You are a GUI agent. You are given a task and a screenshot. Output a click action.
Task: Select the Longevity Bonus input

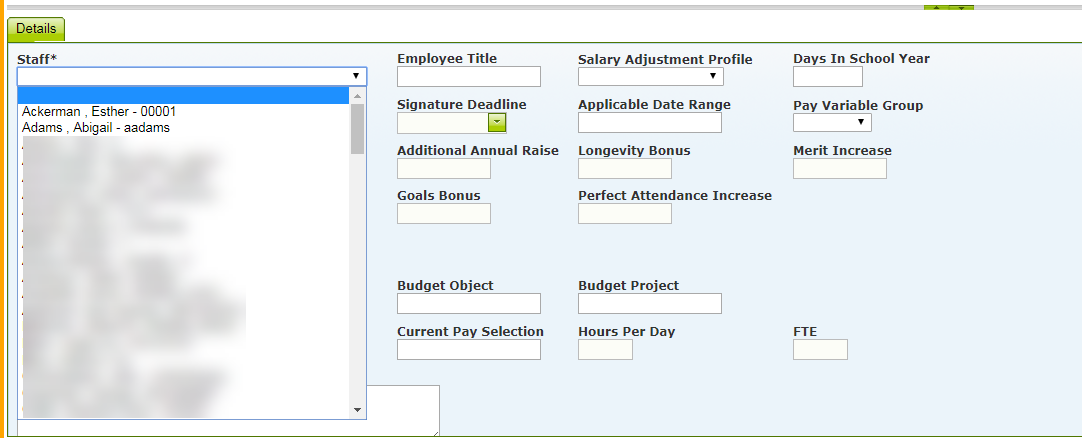coord(624,169)
